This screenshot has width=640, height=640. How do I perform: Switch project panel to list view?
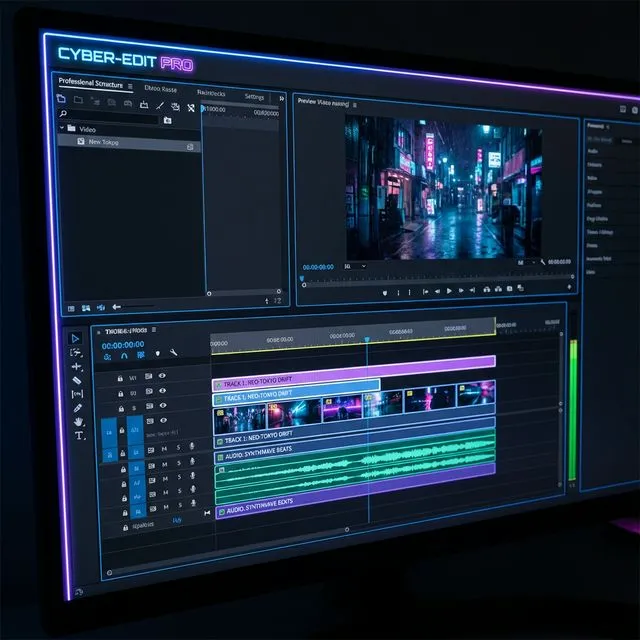click(x=71, y=309)
